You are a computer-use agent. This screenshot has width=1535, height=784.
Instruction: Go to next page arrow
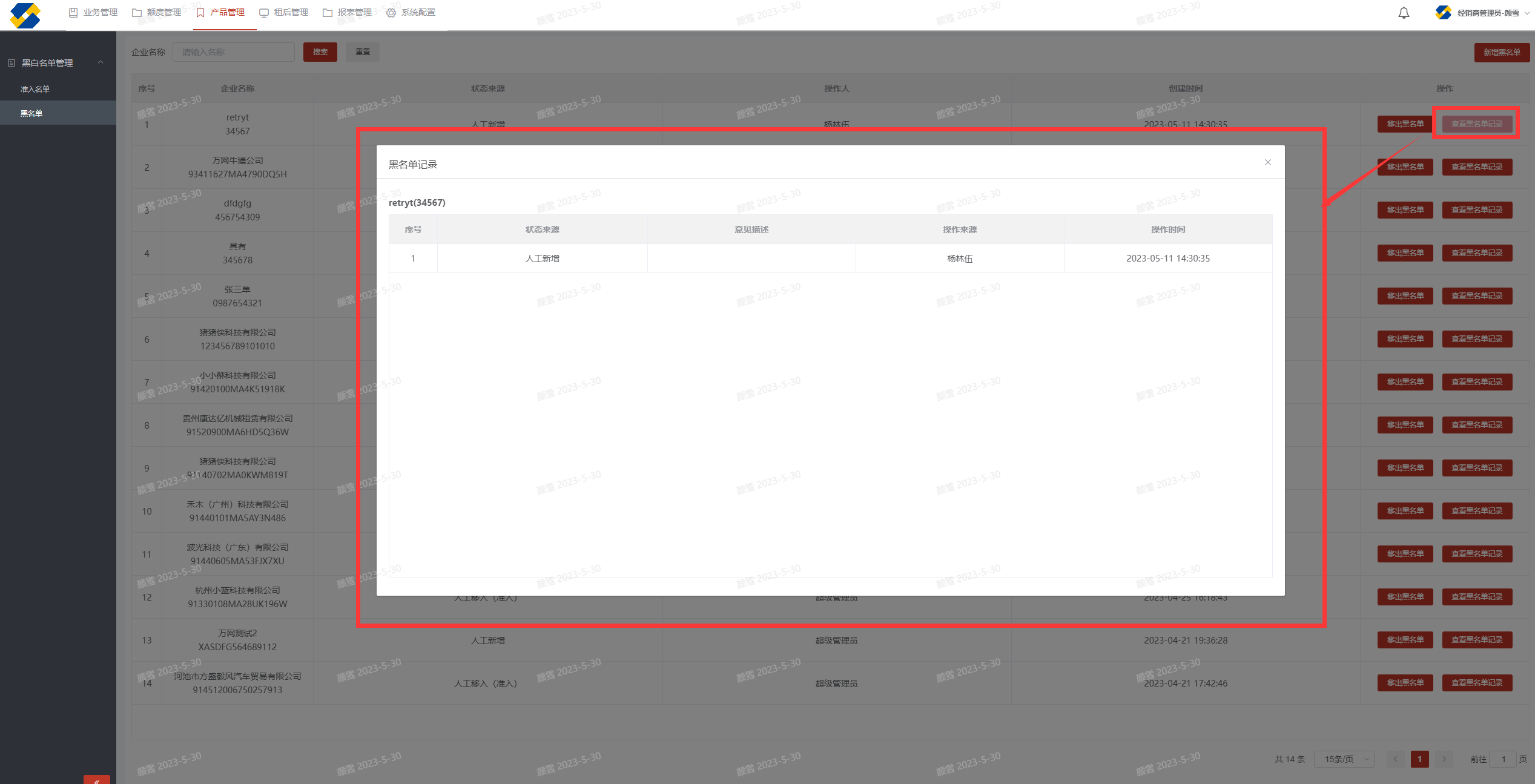click(1444, 759)
